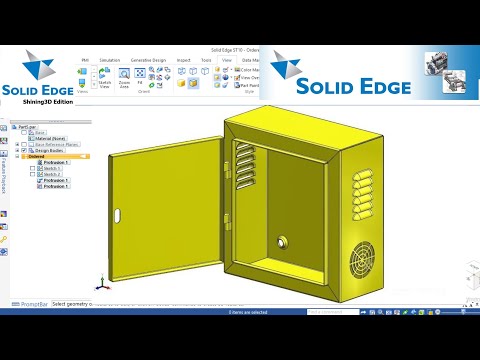Screen dimensions: 480x360
Task: Click the magnifier icon in the status bar
Action: 380,312
